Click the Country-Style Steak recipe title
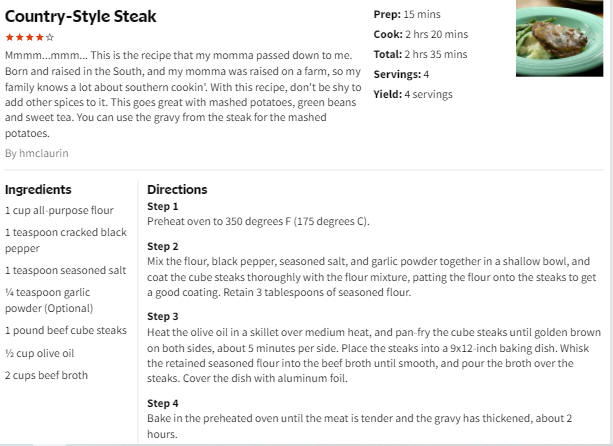The height and width of the screenshot is (446, 613). 81,16
